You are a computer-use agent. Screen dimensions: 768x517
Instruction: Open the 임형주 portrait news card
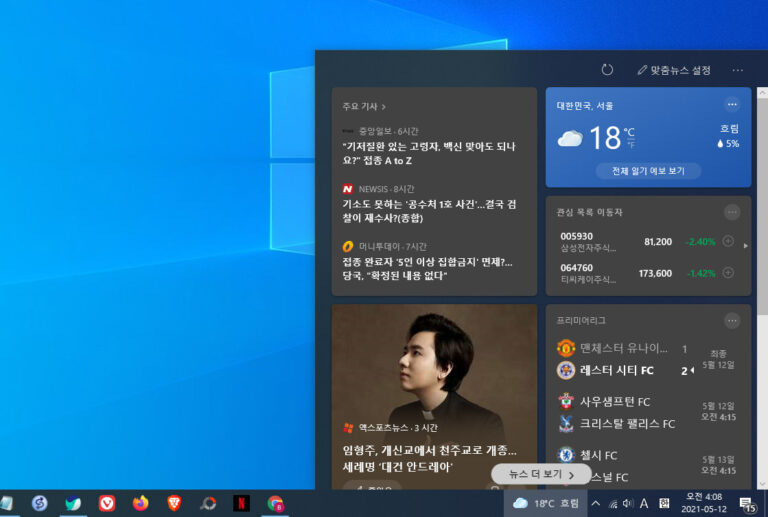(434, 397)
